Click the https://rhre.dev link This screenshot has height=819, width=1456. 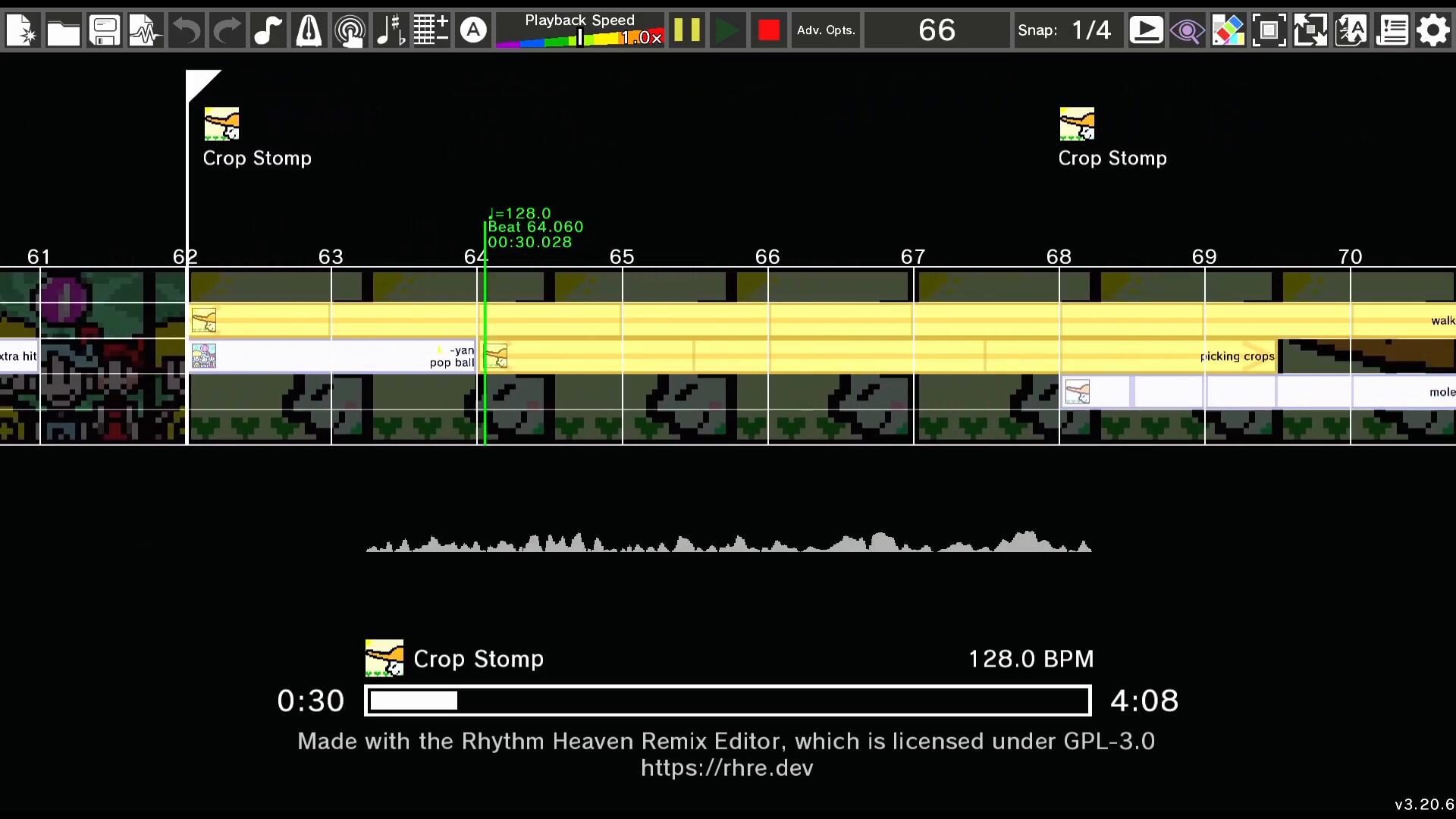point(726,768)
